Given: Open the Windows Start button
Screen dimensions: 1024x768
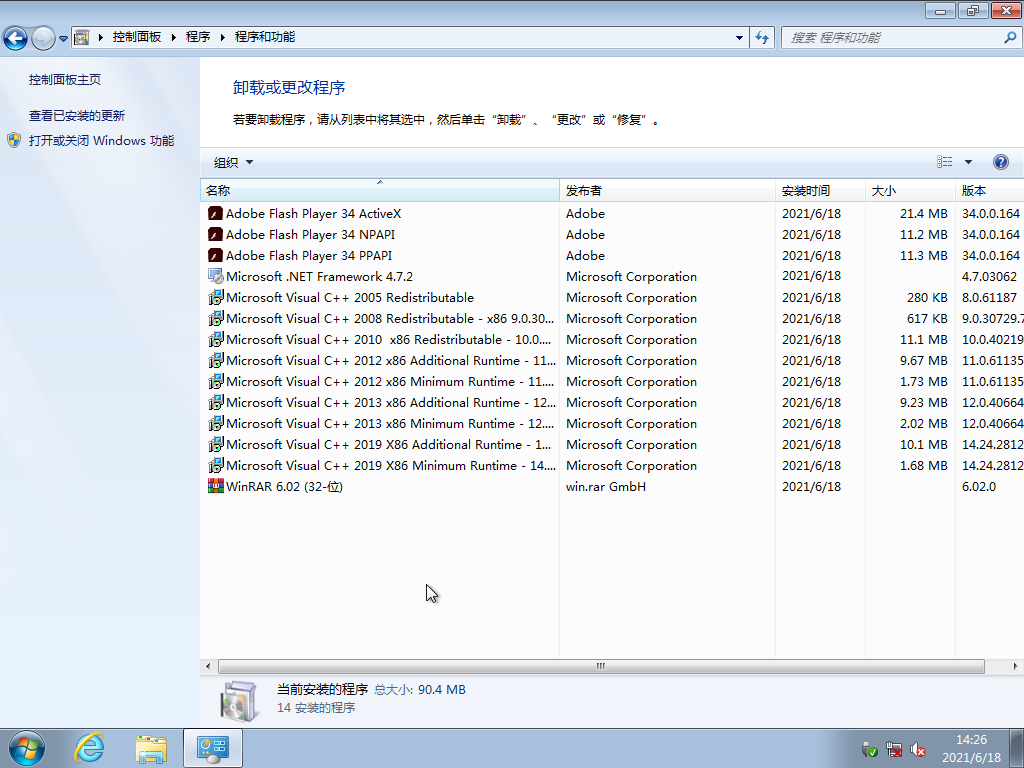Looking at the screenshot, I should [26, 747].
